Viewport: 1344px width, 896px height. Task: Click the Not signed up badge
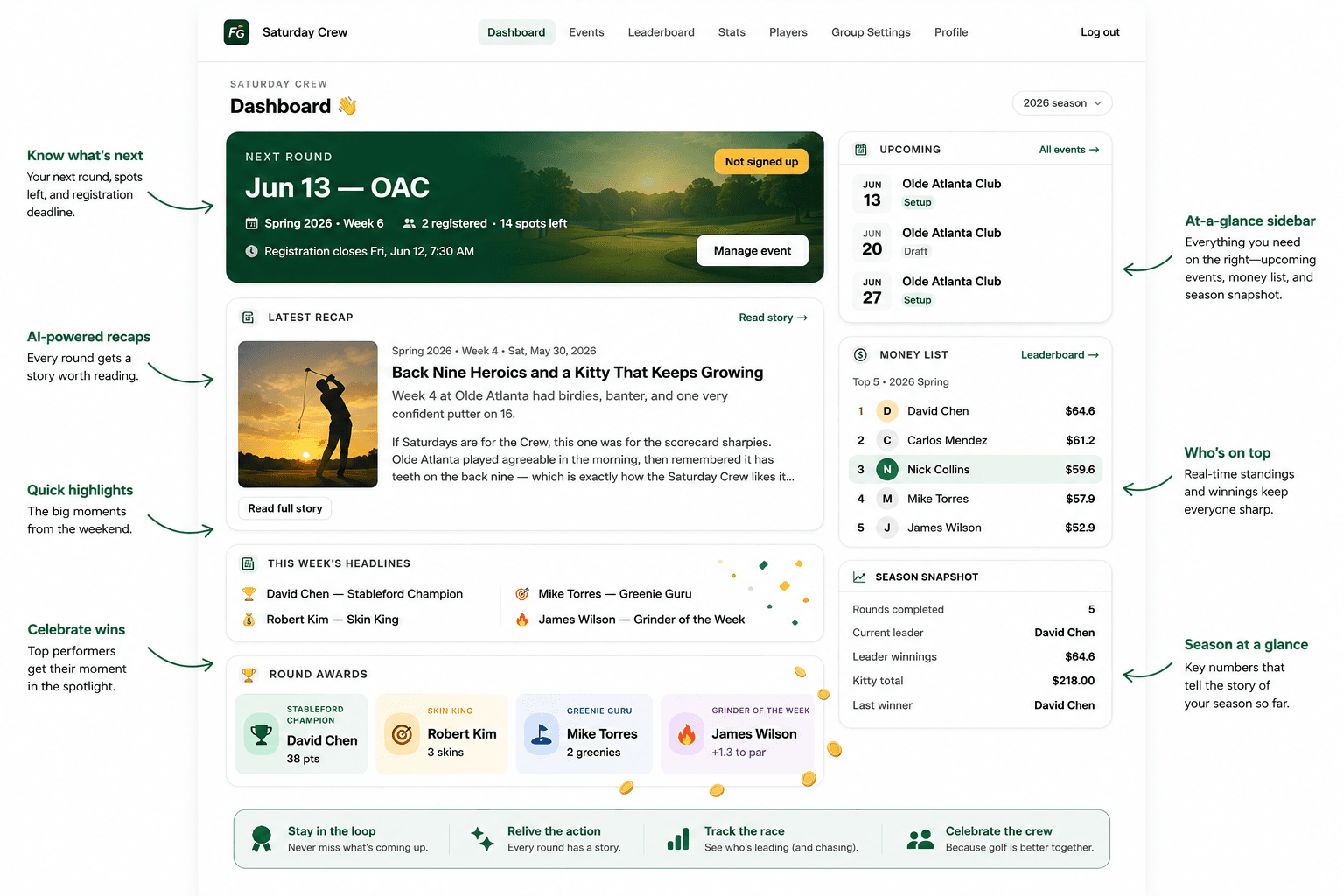coord(761,162)
